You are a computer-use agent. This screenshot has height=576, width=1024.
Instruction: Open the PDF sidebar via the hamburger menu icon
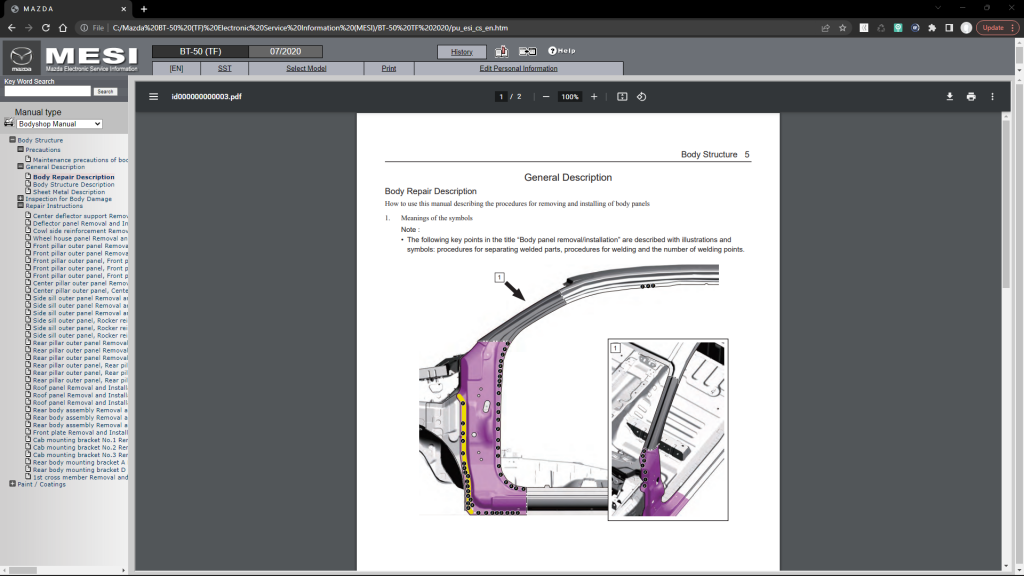point(153,96)
